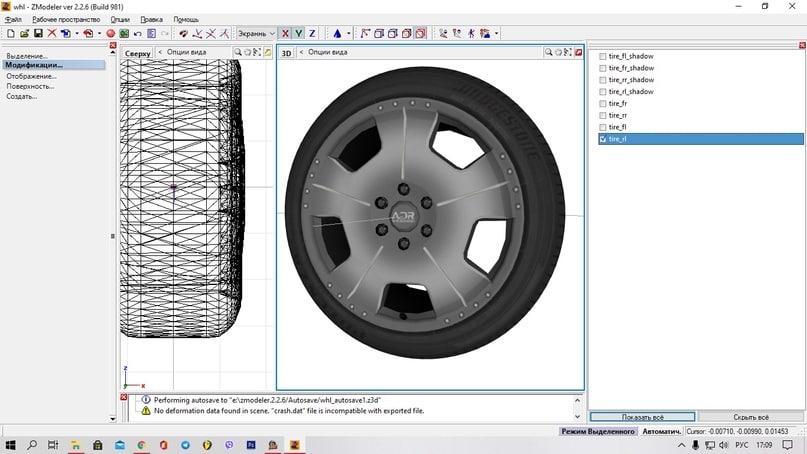The image size is (807, 454).
Task: Select the vertices level icon
Action: coord(365,33)
